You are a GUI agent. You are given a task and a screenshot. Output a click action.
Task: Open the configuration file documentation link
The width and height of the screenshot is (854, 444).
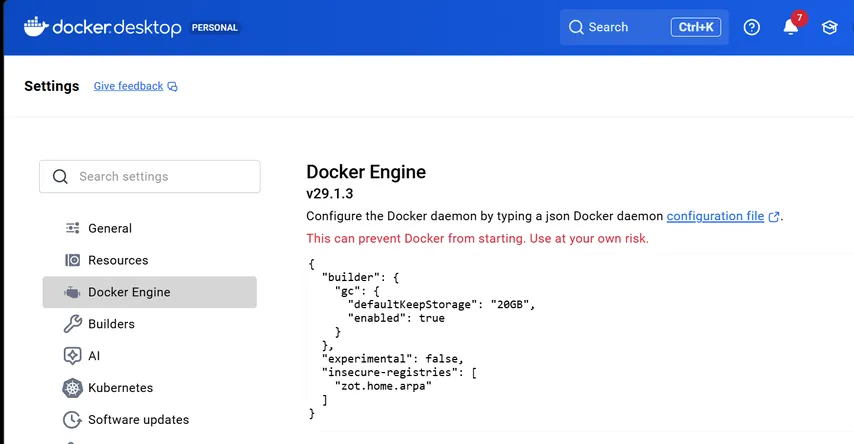click(x=715, y=216)
